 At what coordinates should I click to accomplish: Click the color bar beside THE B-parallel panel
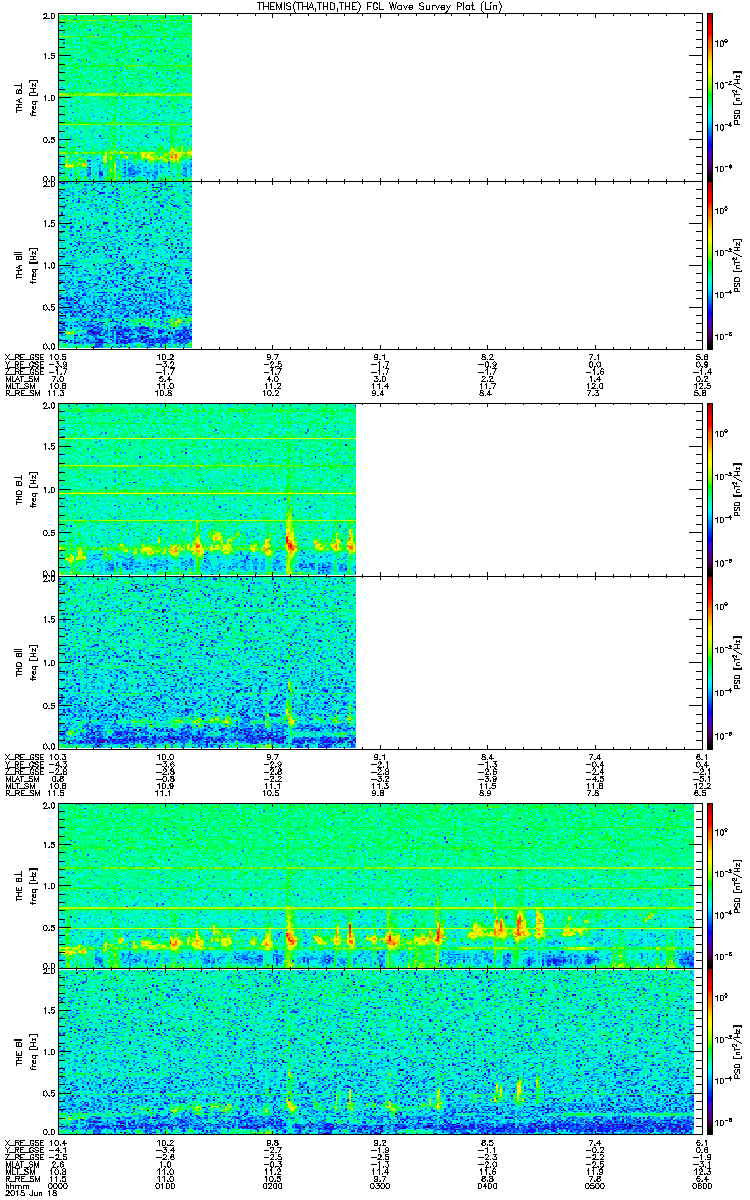[x=709, y=1052]
